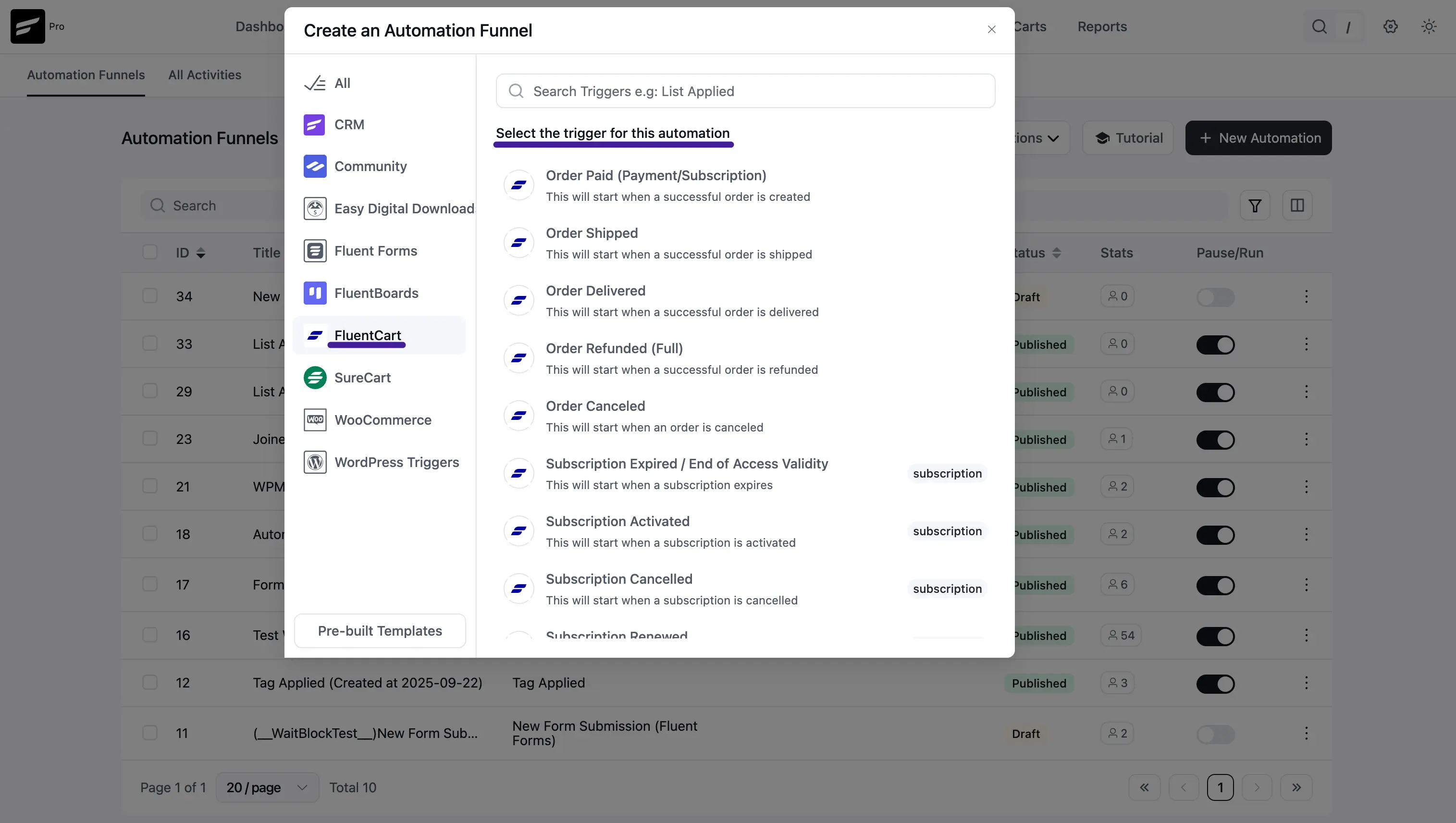Open the Reports menu item
Screen dimensions: 1456x823
(x=1102, y=26)
